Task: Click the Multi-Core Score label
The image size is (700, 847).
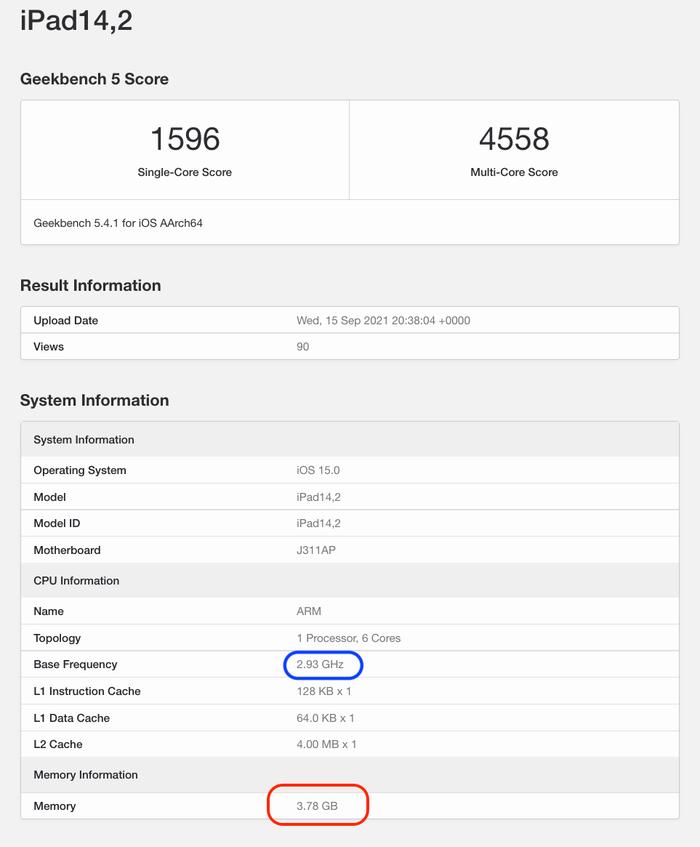Action: click(514, 172)
